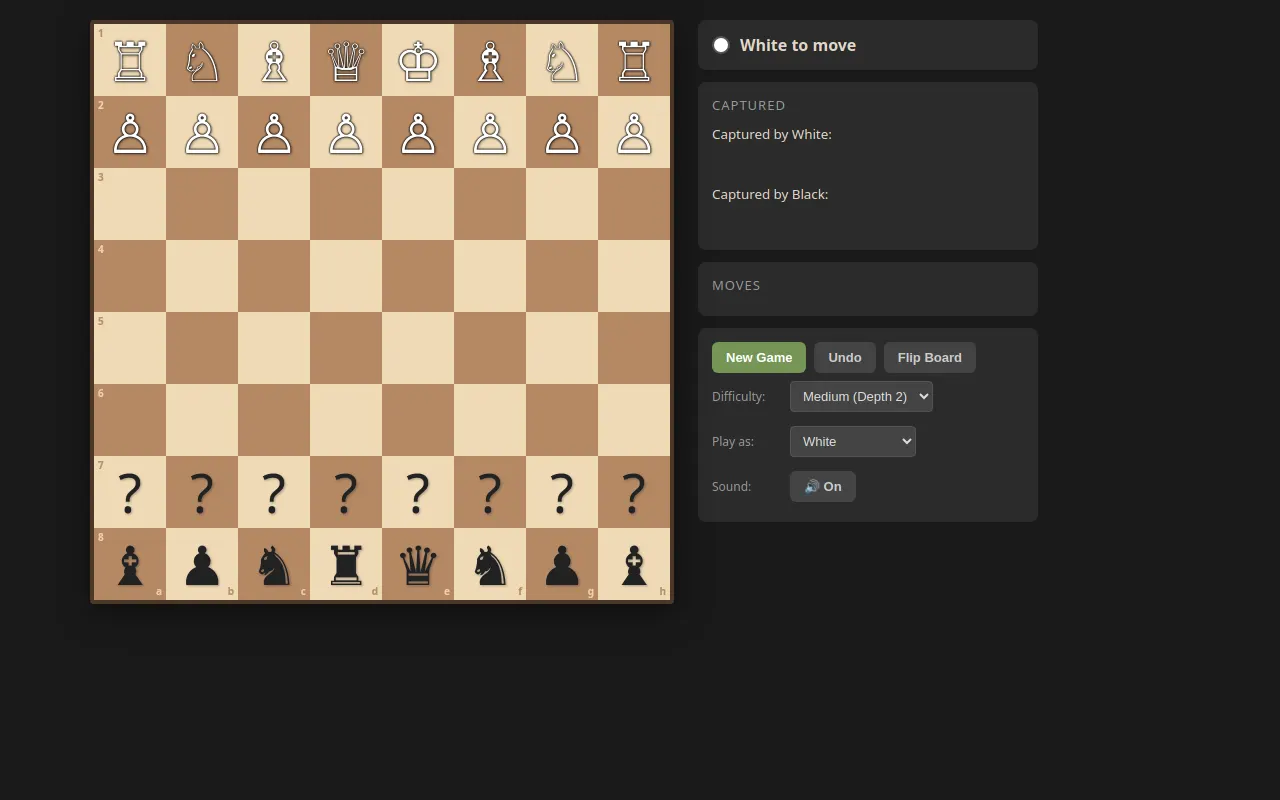Pick the white bishop on c1
The width and height of the screenshot is (1280, 800).
click(274, 60)
